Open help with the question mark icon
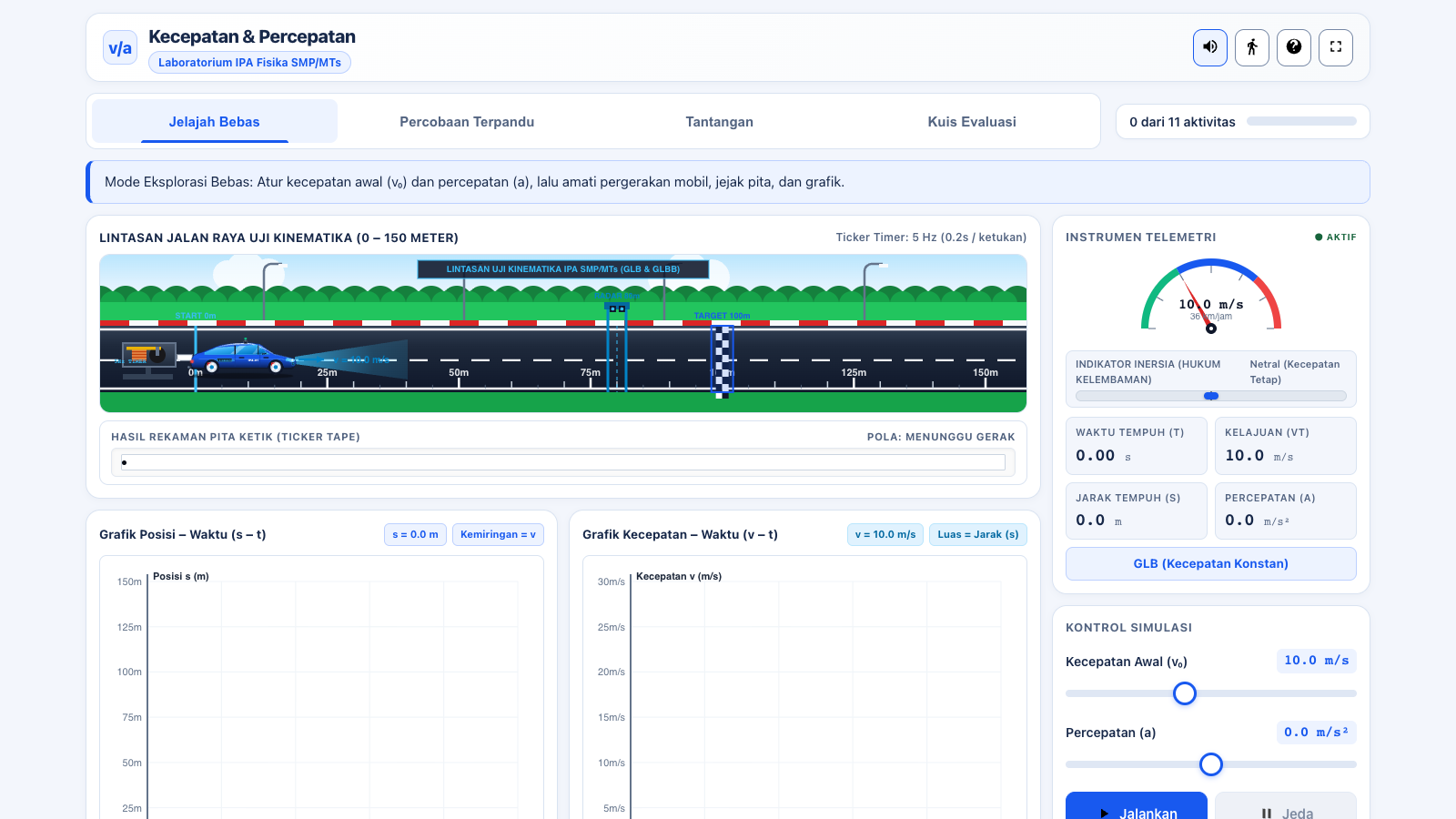Viewport: 1456px width, 819px height. 1294,47
